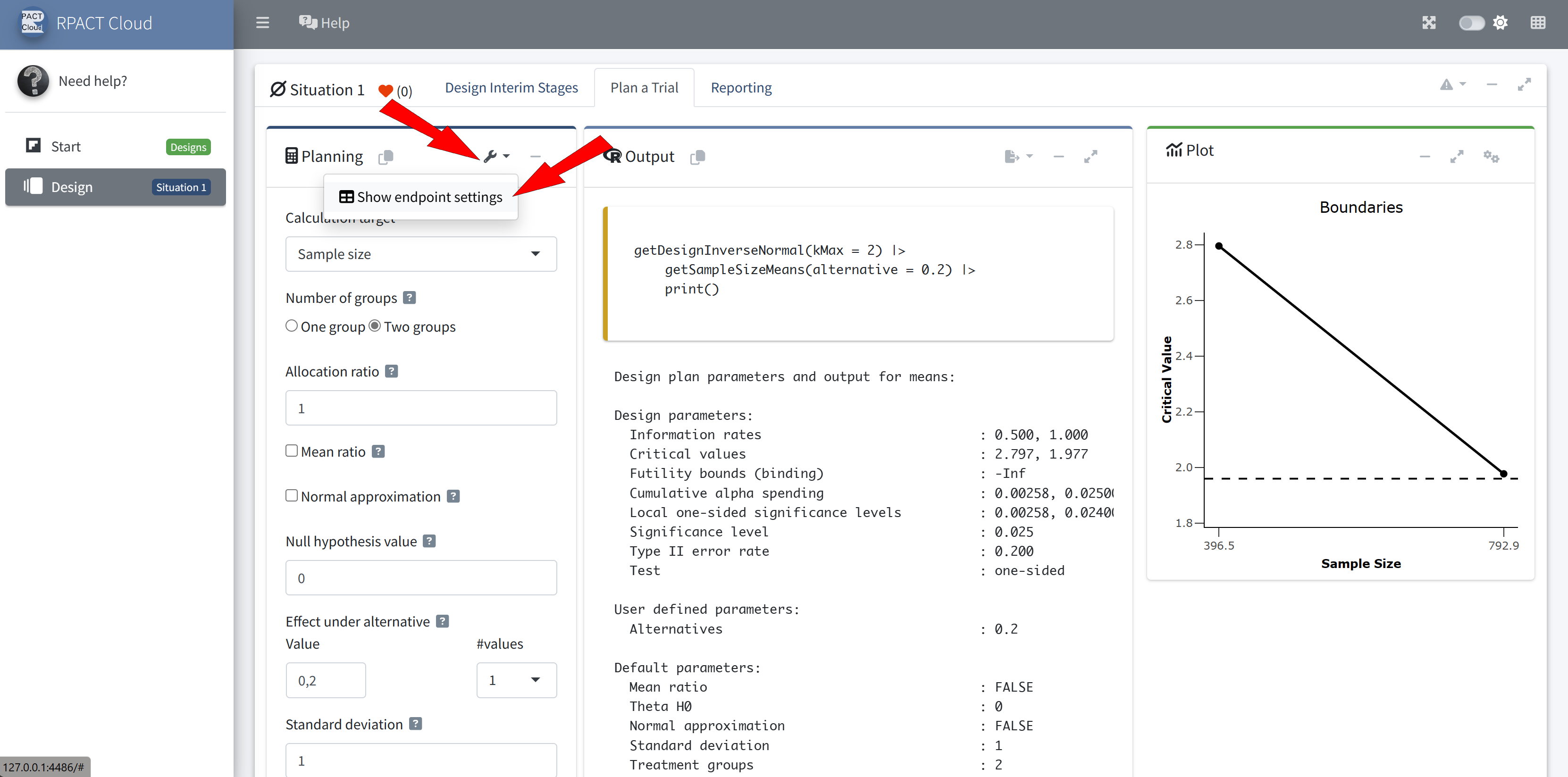The image size is (1568, 777).
Task: Toggle the dark mode switch
Action: tap(1471, 23)
